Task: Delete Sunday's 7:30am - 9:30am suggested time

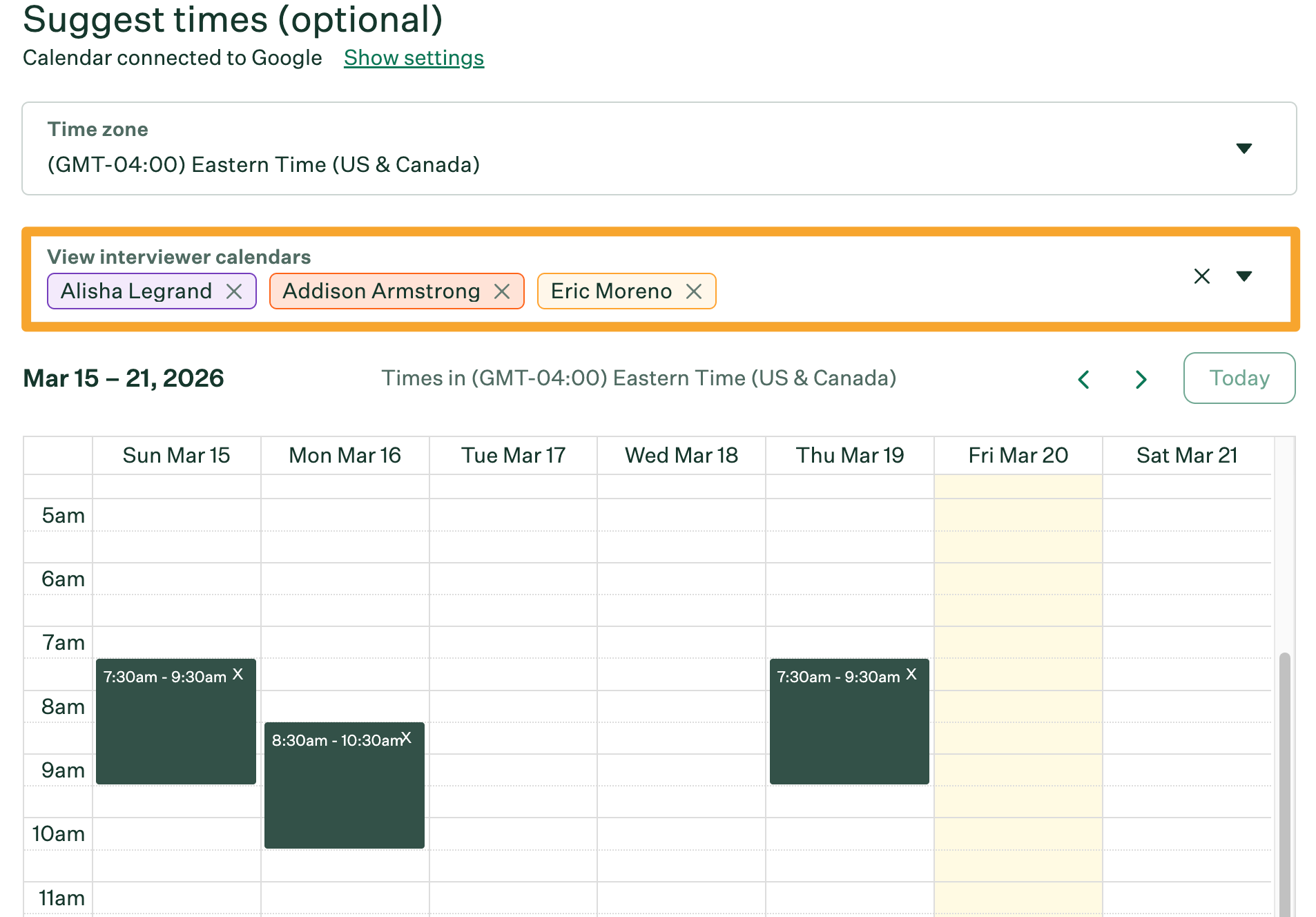Action: coord(239,675)
